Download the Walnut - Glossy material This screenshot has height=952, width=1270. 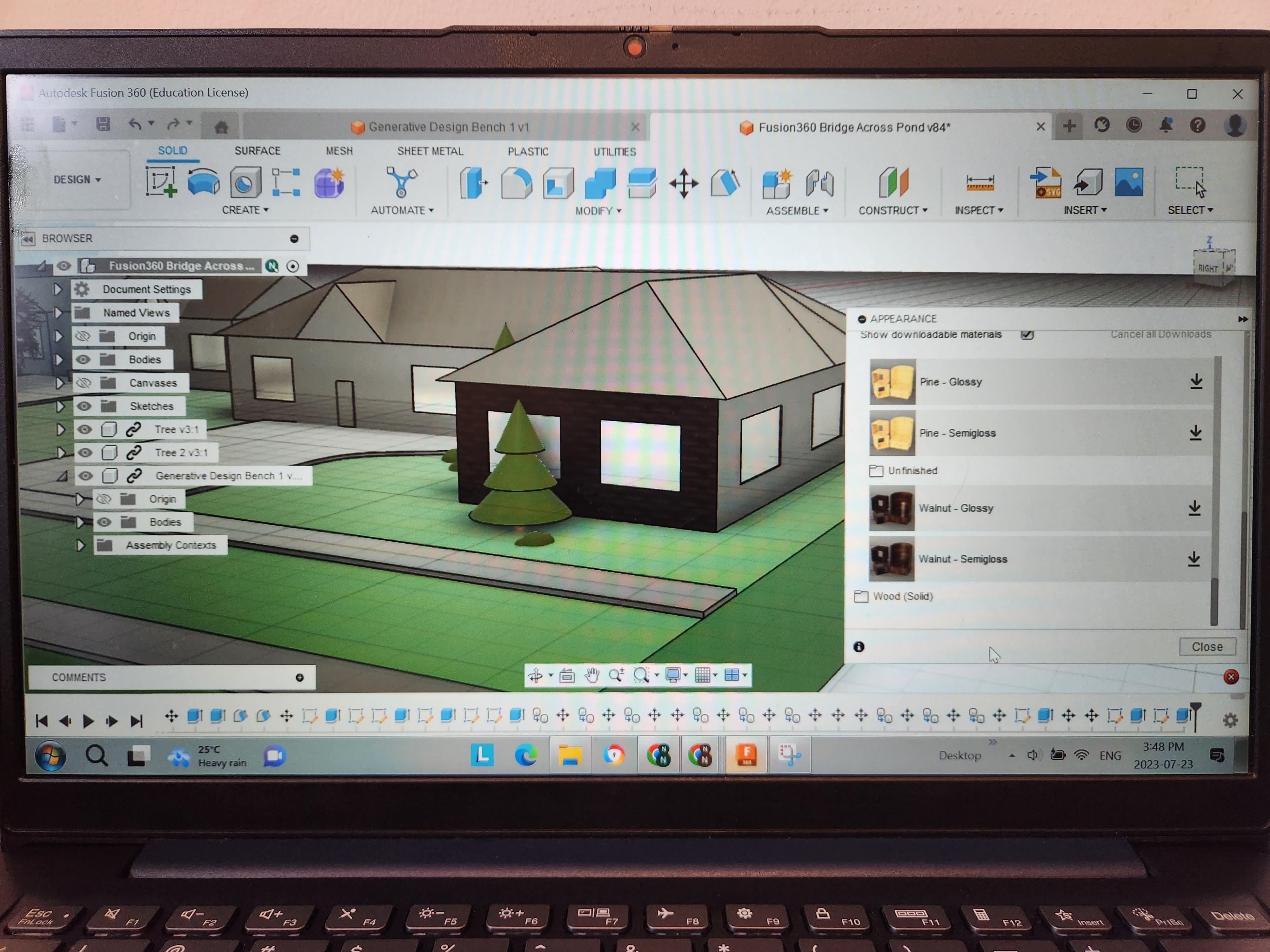click(1194, 508)
